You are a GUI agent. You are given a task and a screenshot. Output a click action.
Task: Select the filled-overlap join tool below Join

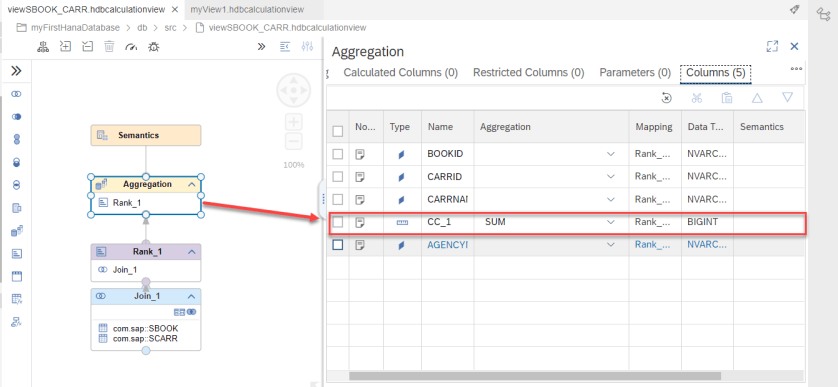17,117
